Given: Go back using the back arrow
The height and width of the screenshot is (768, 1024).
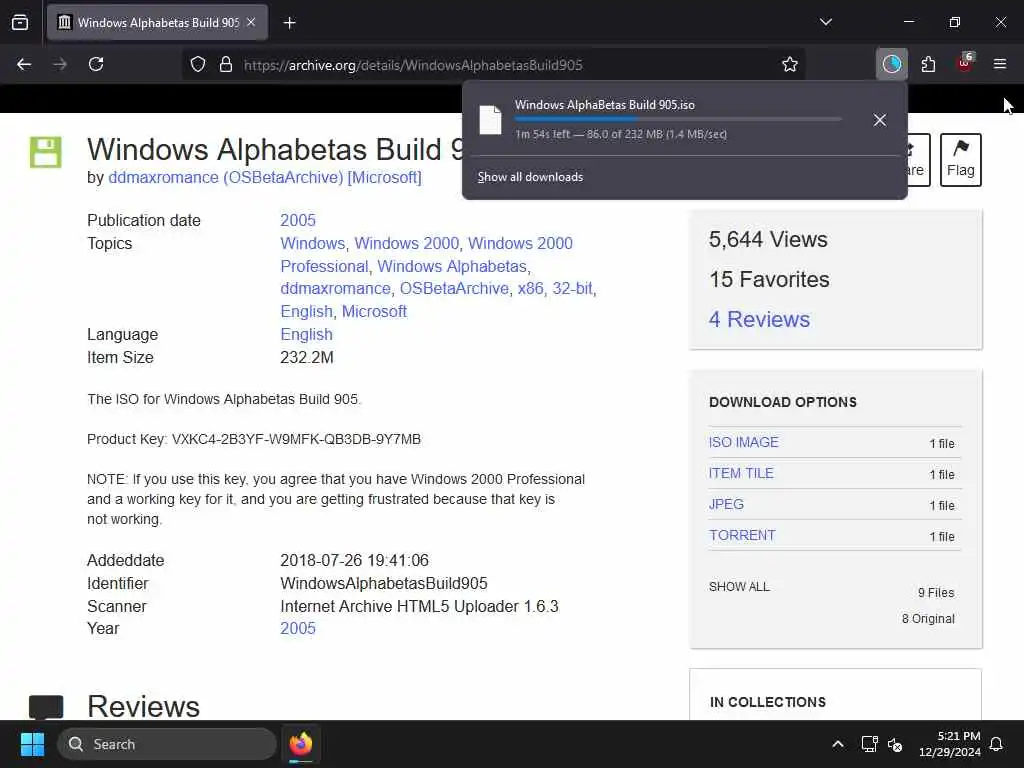Looking at the screenshot, I should (24, 64).
